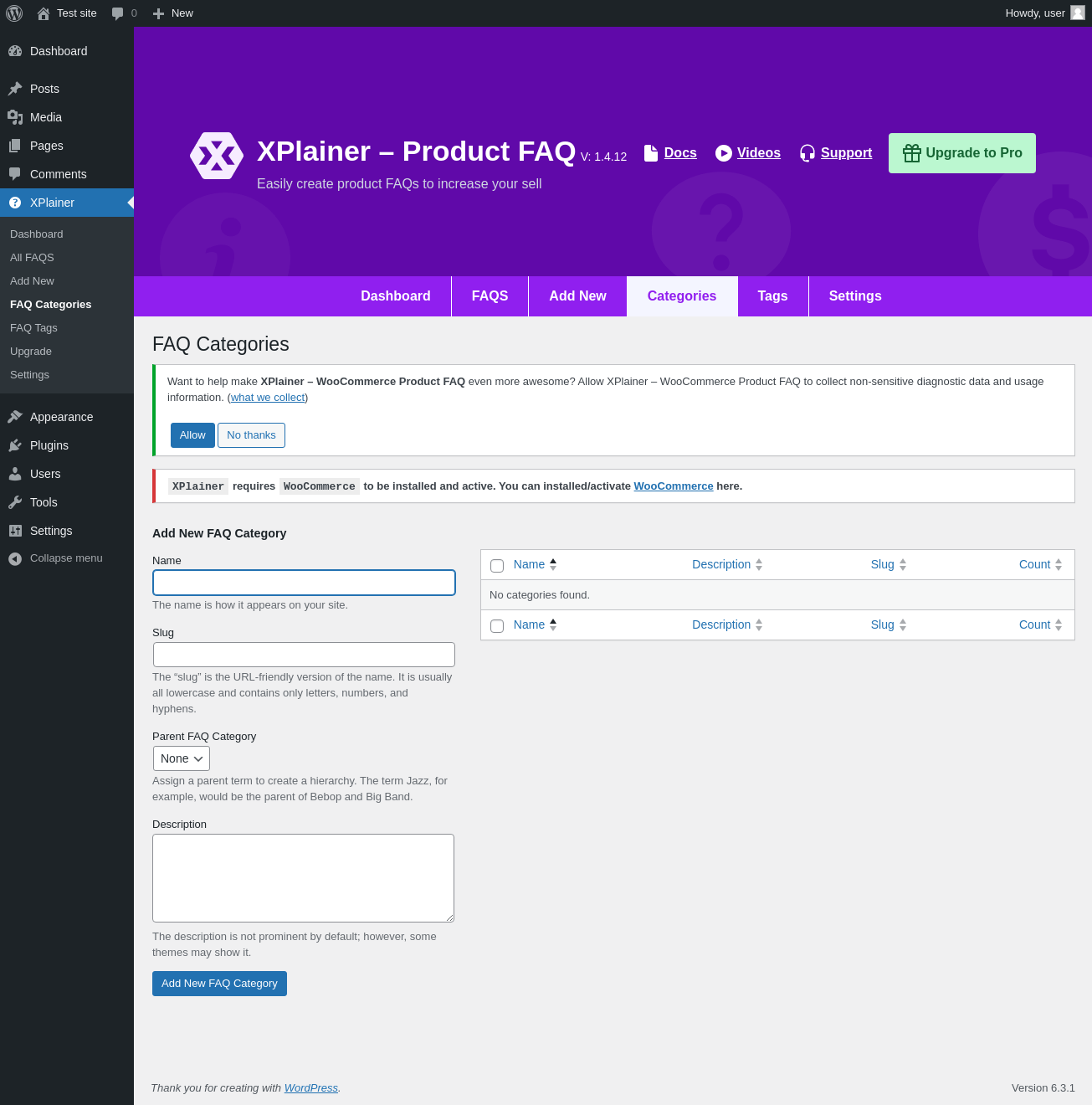This screenshot has width=1092, height=1105.
Task: Switch to the Tags tab
Action: [773, 296]
